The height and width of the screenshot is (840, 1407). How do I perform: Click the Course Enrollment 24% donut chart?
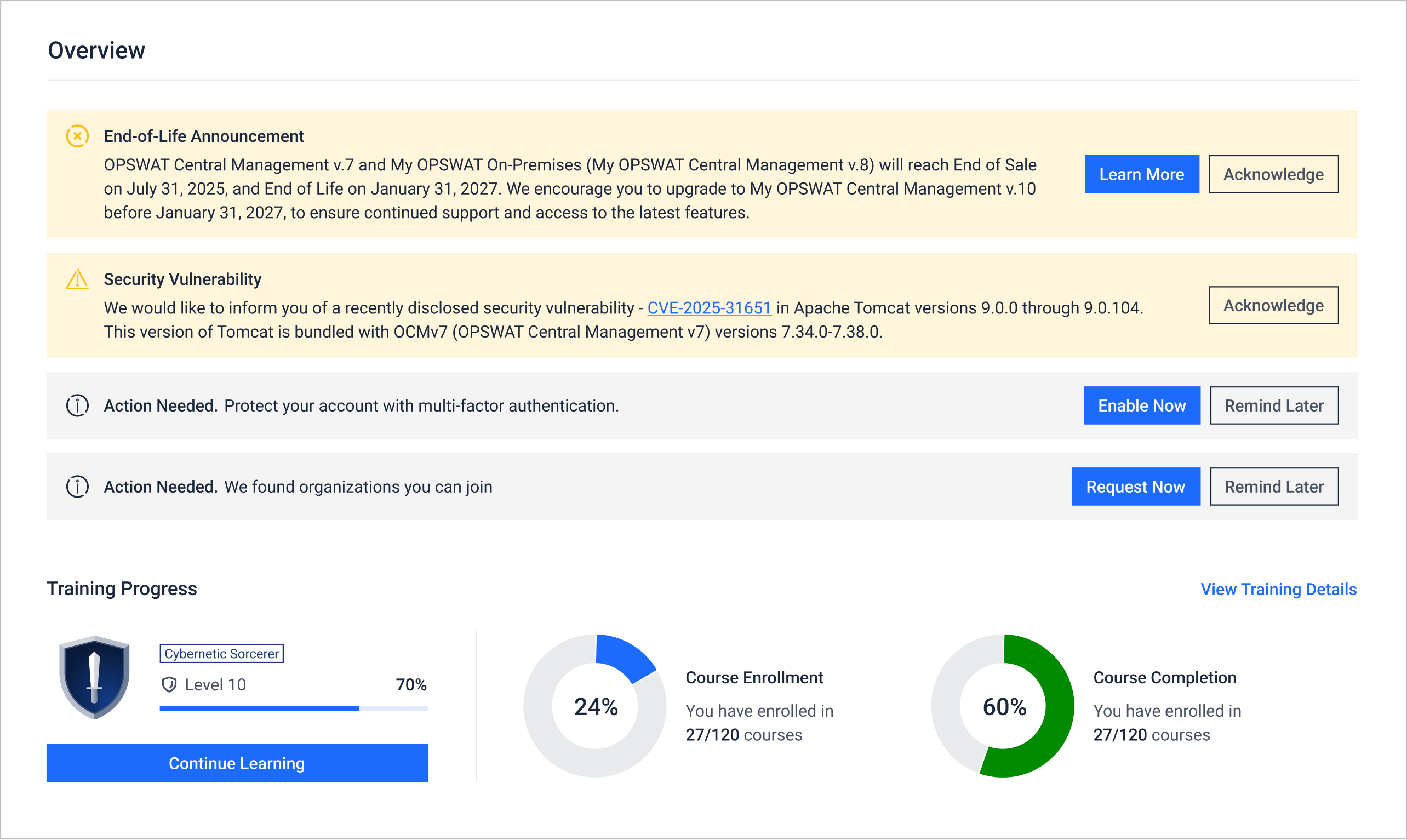pos(595,706)
